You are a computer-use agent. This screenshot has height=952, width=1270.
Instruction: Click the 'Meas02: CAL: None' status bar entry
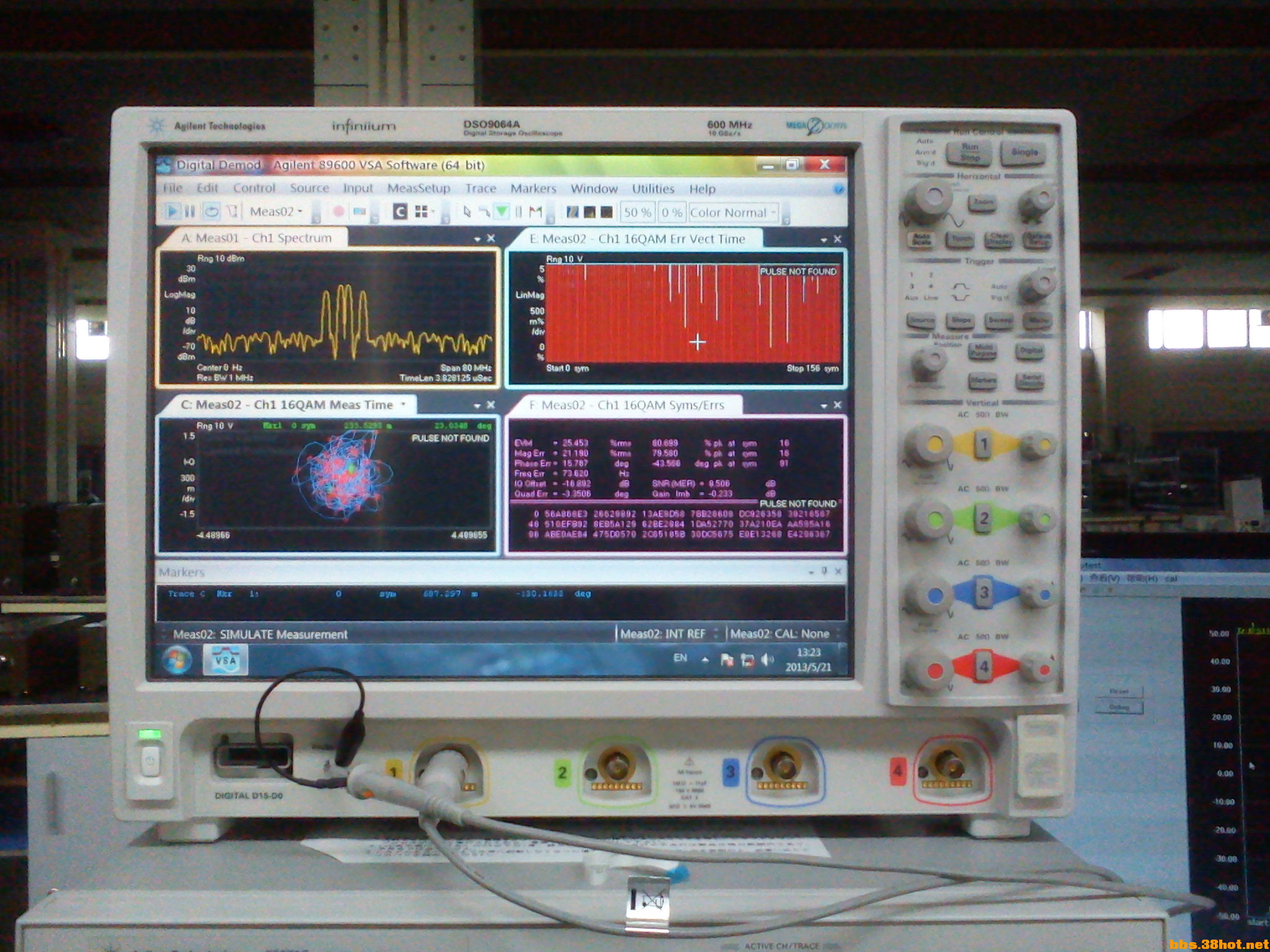(x=779, y=633)
